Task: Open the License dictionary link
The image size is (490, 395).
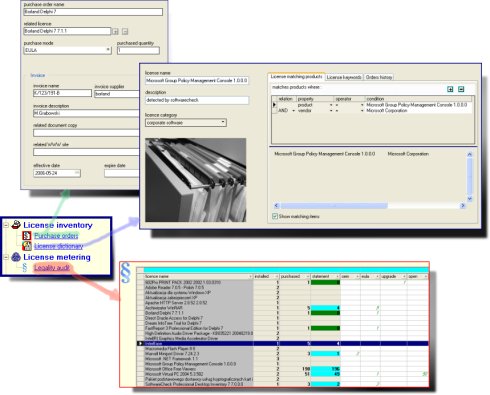Action: coord(59,246)
